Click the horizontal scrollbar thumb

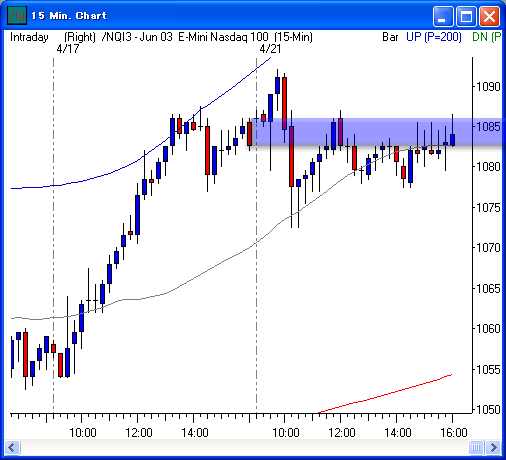(476, 447)
